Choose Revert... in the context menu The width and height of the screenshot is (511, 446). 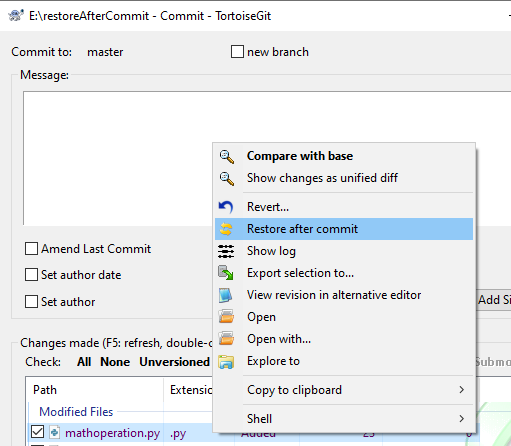pos(344,207)
